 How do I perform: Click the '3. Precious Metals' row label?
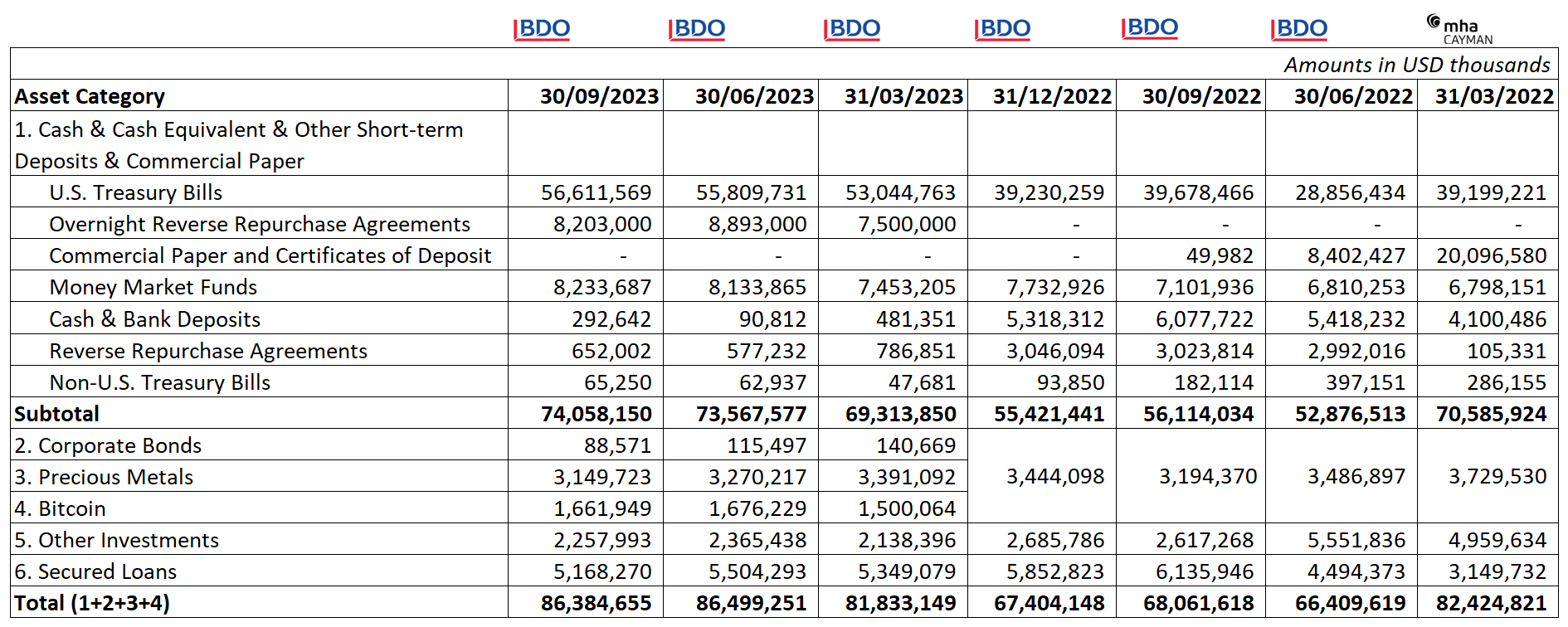104,477
